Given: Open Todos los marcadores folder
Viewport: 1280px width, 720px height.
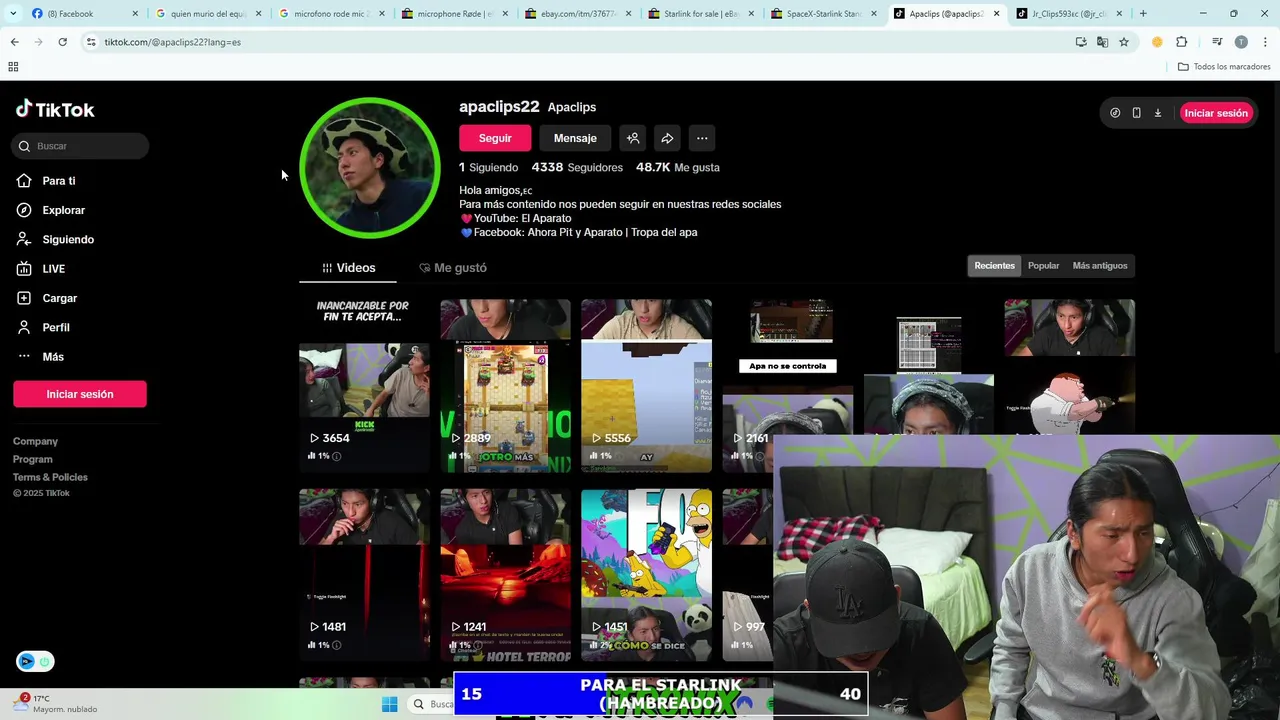Looking at the screenshot, I should click(x=1224, y=67).
